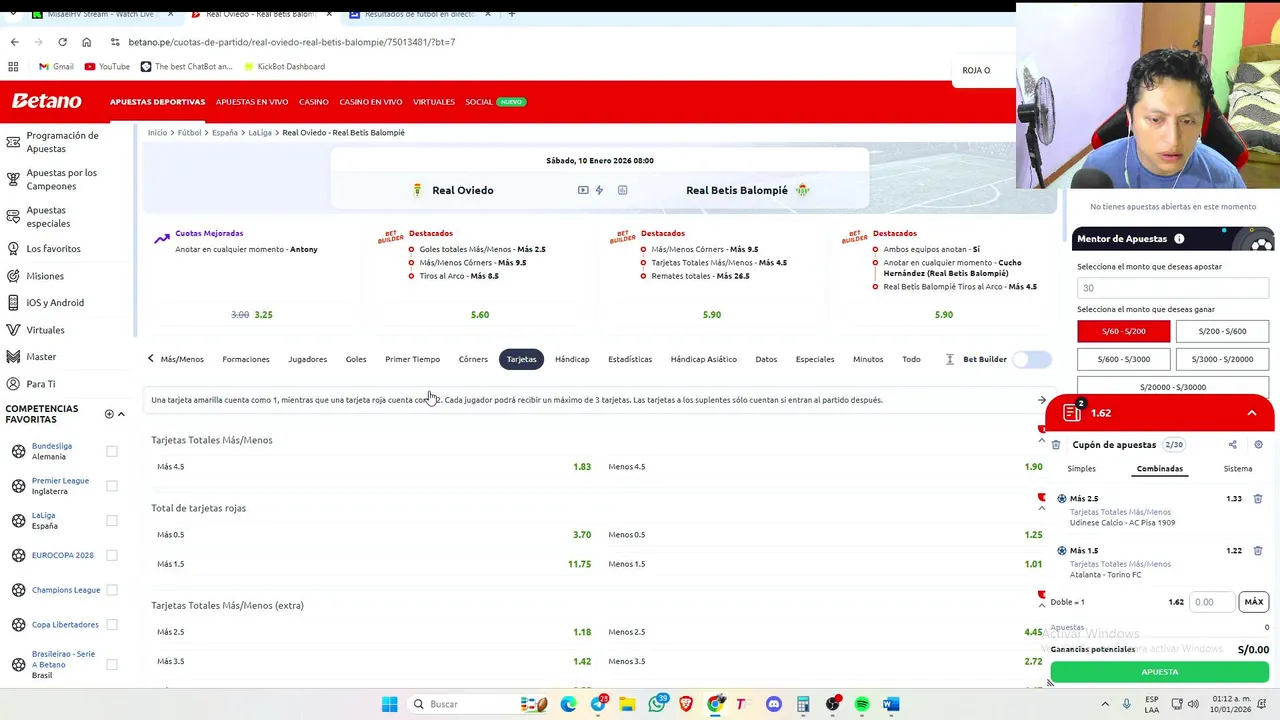
Task: Open the Casino menu item
Action: click(313, 102)
